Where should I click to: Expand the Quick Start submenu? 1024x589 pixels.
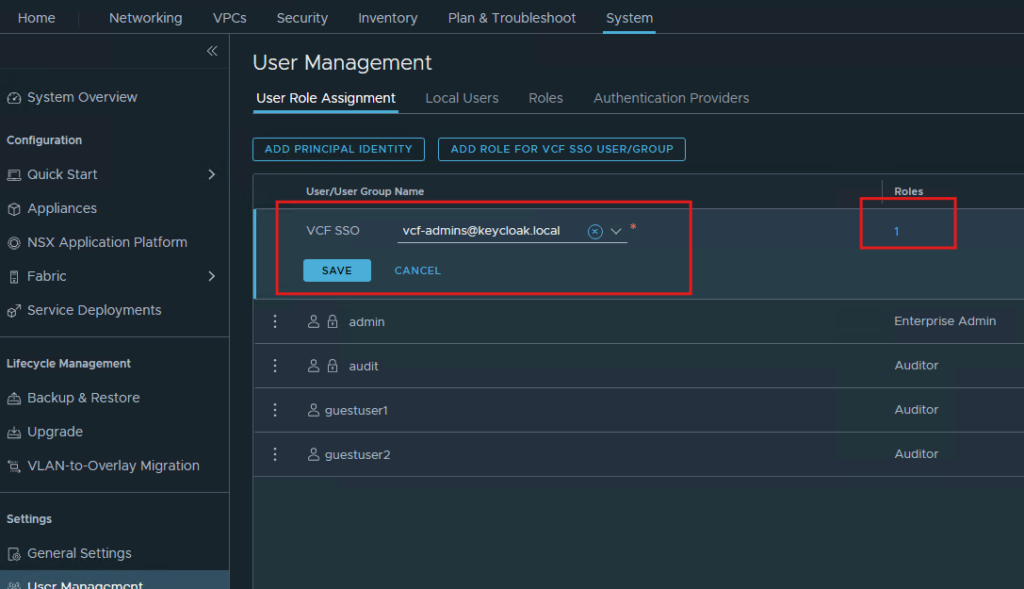click(x=211, y=174)
